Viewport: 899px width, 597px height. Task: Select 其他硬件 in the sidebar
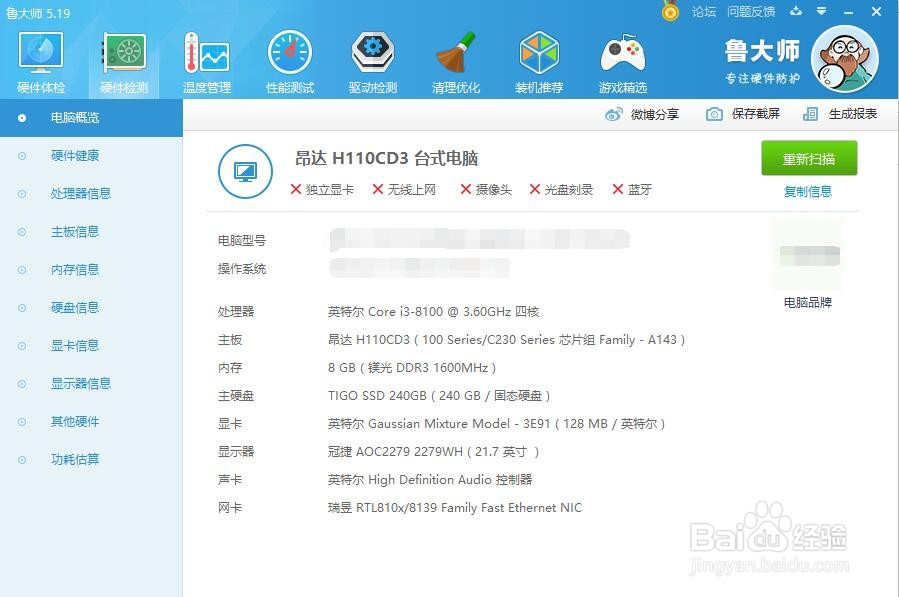(x=91, y=422)
